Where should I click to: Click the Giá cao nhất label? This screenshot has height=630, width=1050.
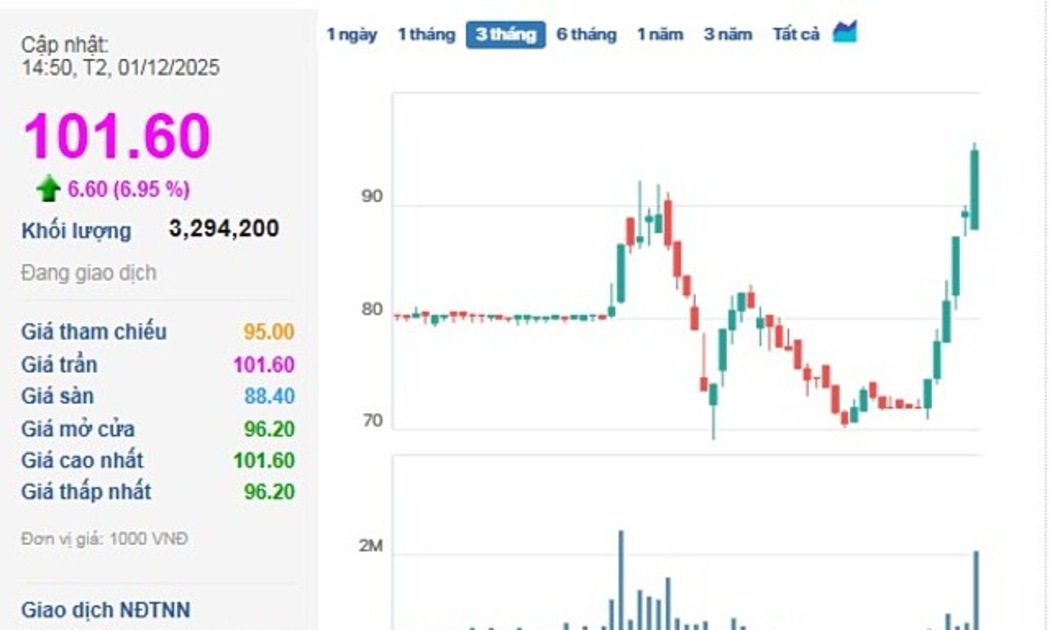pos(82,460)
